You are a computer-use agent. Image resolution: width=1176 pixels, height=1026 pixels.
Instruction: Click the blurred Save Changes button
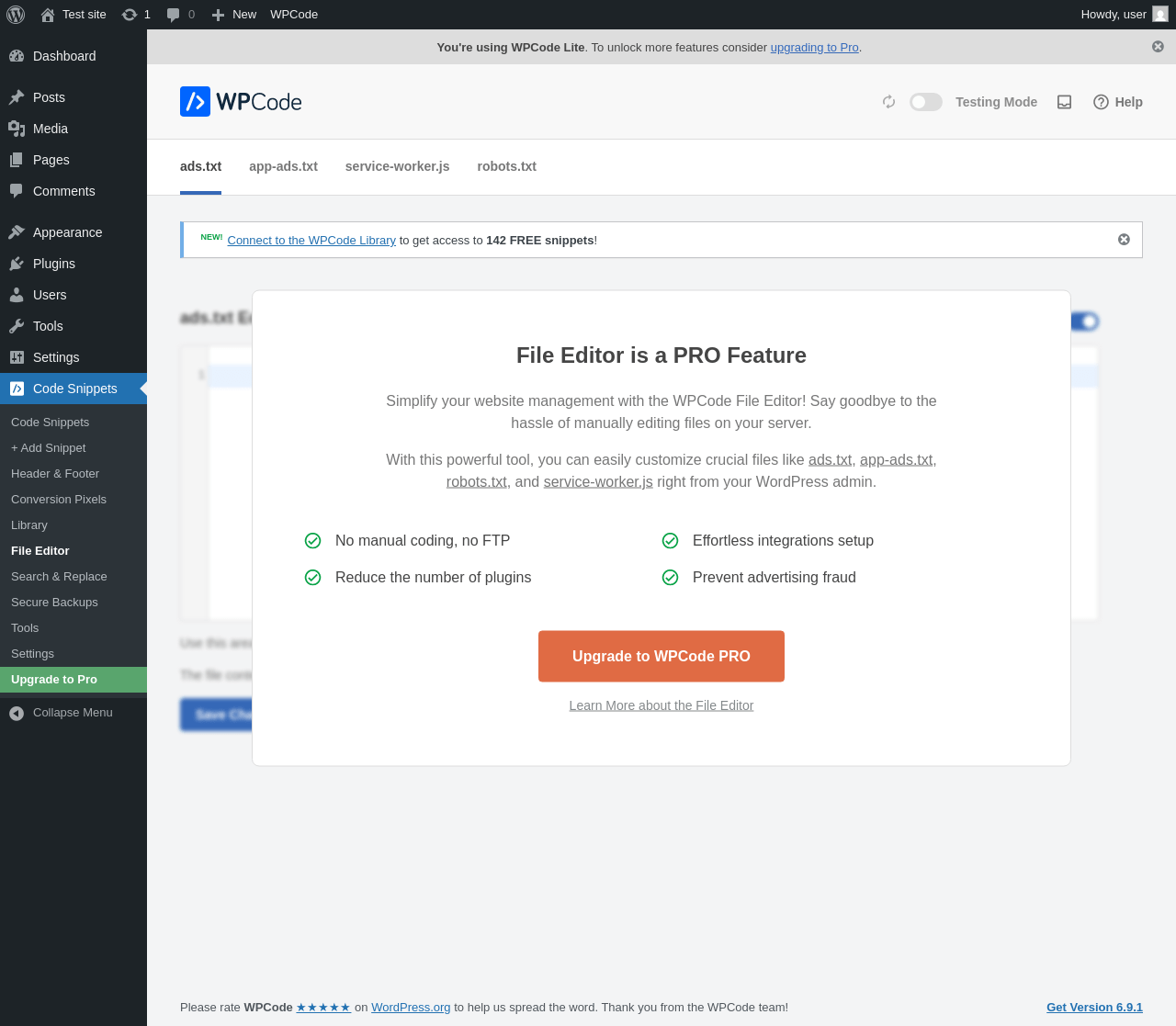click(217, 715)
